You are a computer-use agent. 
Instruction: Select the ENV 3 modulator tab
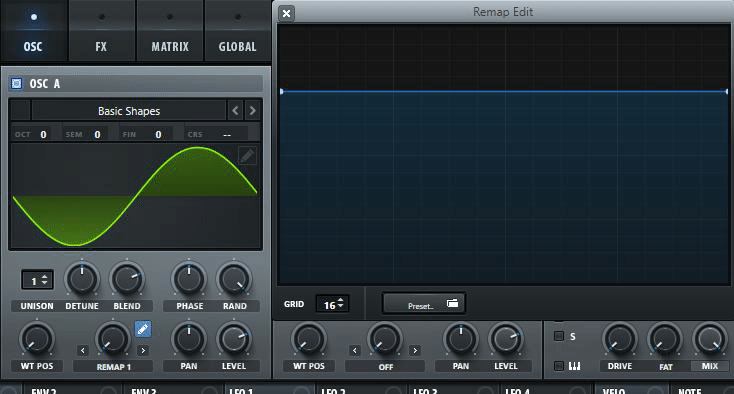173,389
